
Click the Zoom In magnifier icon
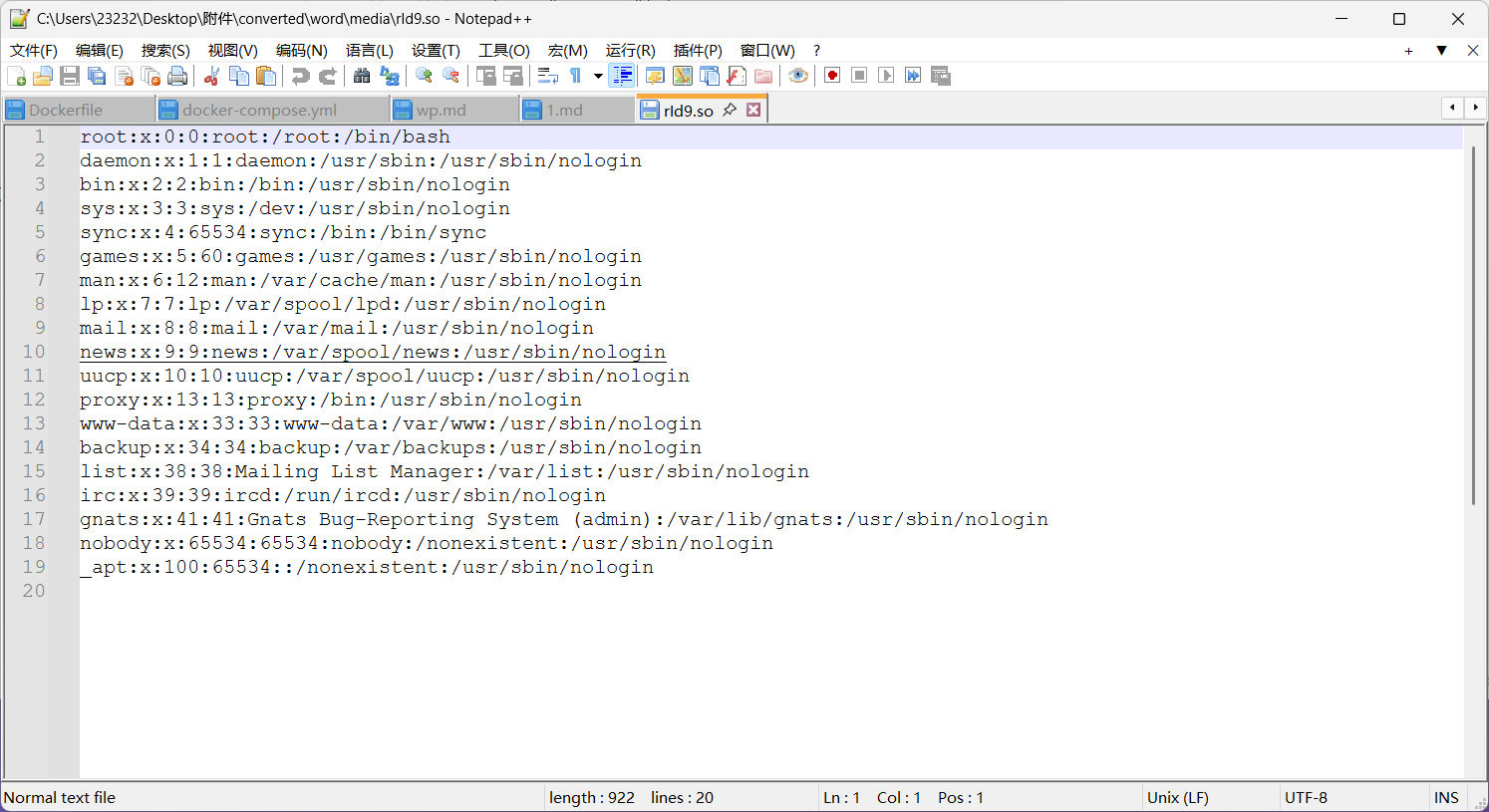424,76
